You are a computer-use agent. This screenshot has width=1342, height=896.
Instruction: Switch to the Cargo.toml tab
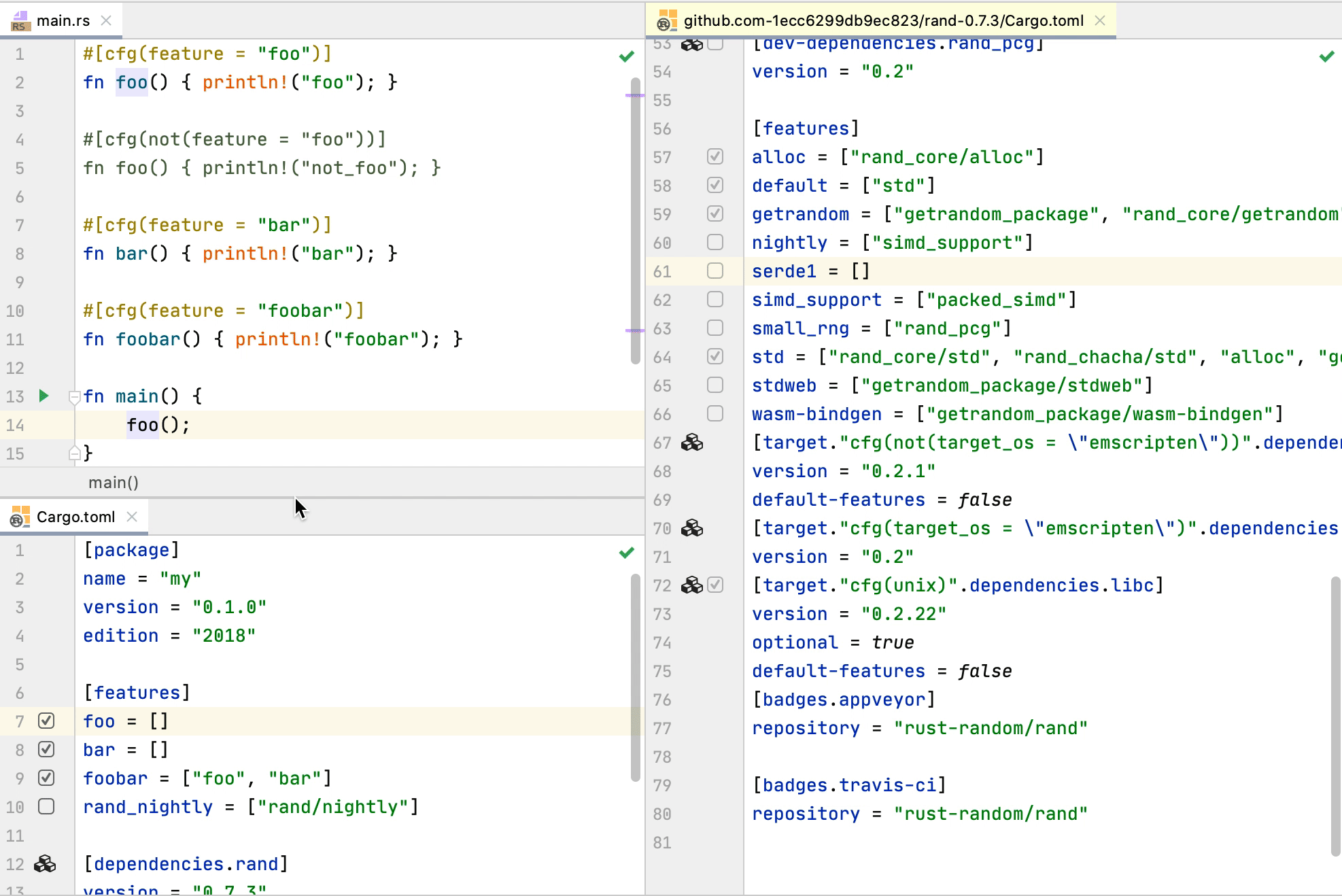(x=75, y=517)
